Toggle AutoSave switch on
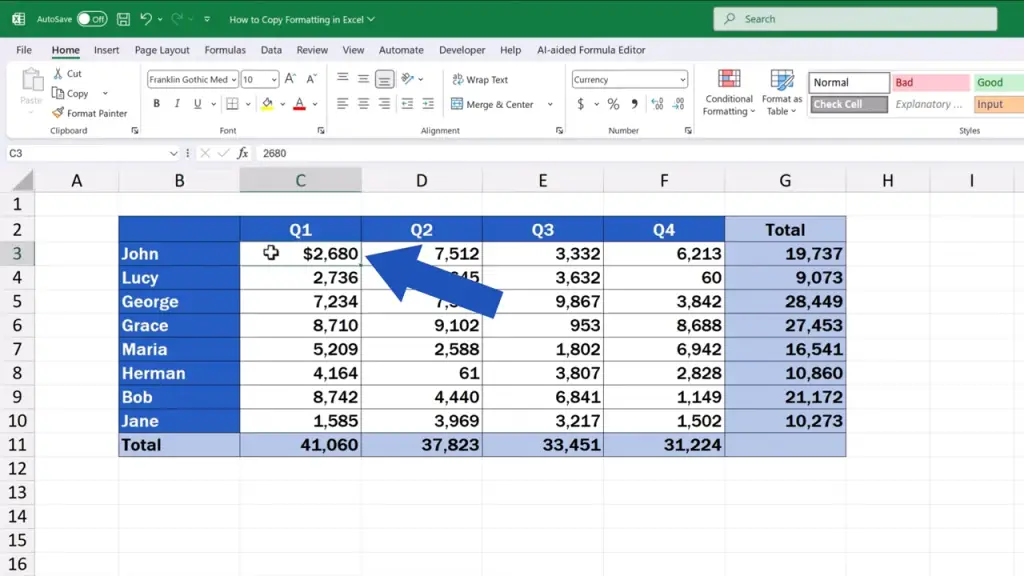The image size is (1024, 576). tap(91, 19)
